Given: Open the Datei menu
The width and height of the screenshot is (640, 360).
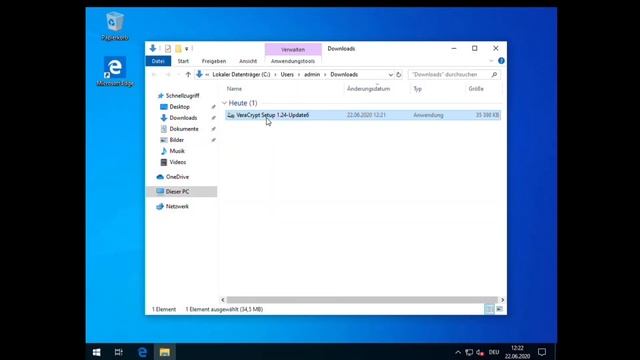Looking at the screenshot, I should pos(158,61).
